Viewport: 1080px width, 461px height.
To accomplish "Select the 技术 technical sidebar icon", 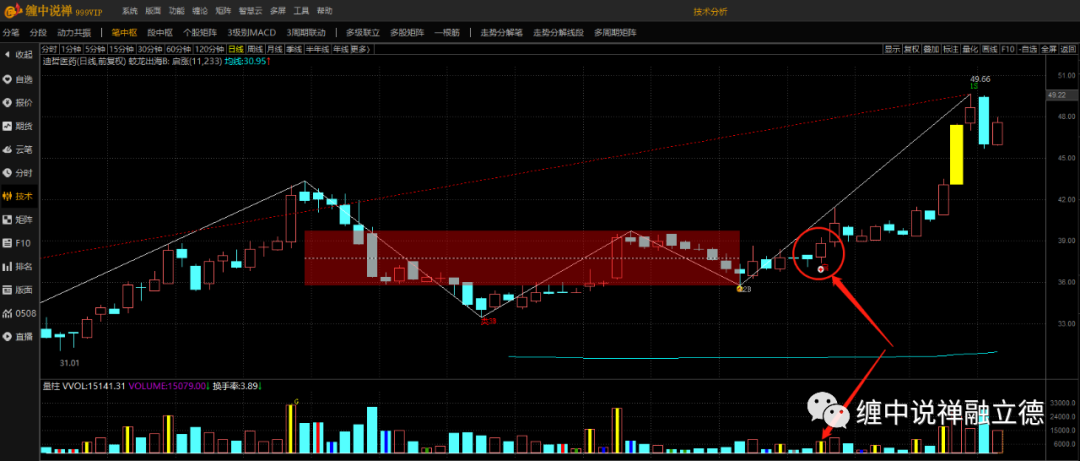I will [x=19, y=196].
